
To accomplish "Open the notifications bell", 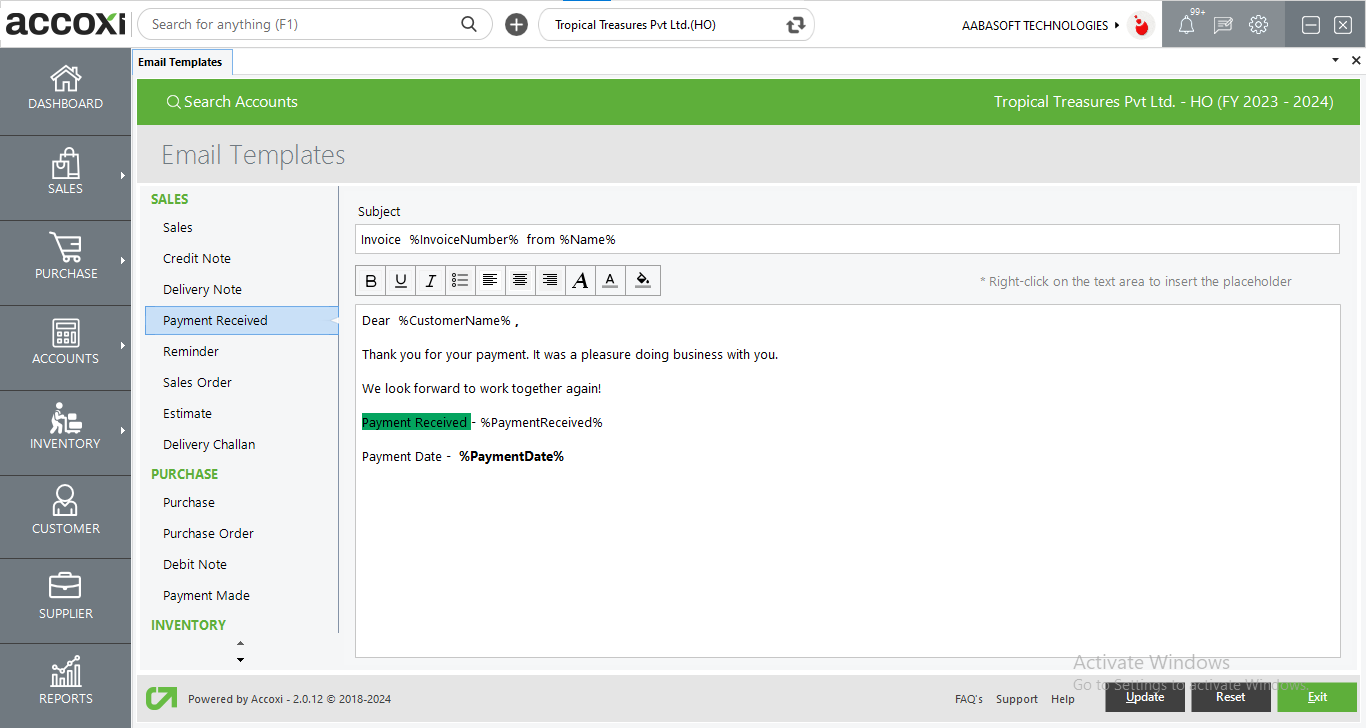I will [1186, 25].
